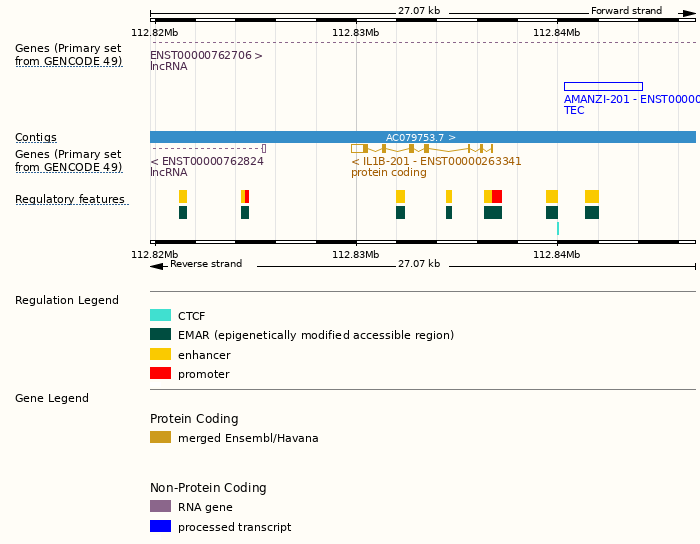Click the rightmost dark green EMAR block
700x544 pixels.
(592, 212)
